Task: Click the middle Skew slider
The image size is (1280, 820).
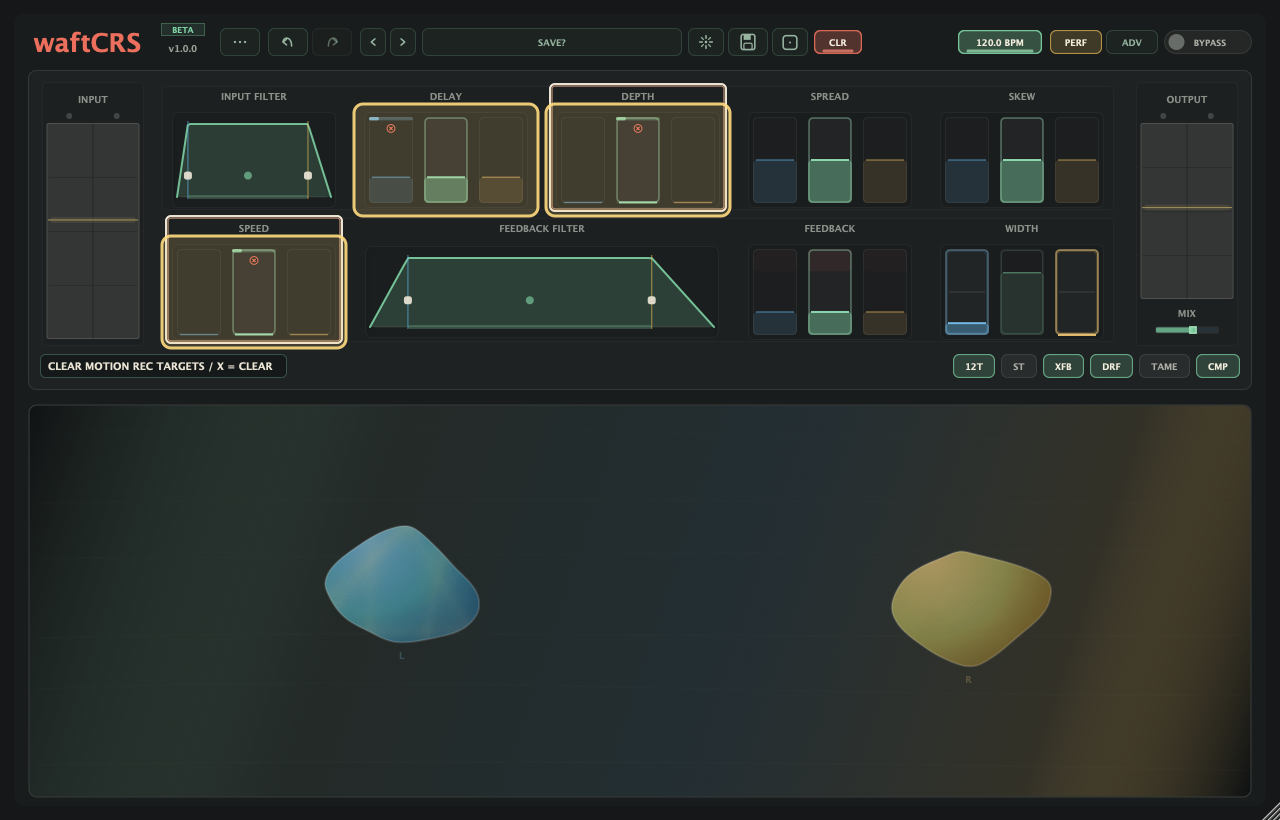Action: click(1022, 160)
